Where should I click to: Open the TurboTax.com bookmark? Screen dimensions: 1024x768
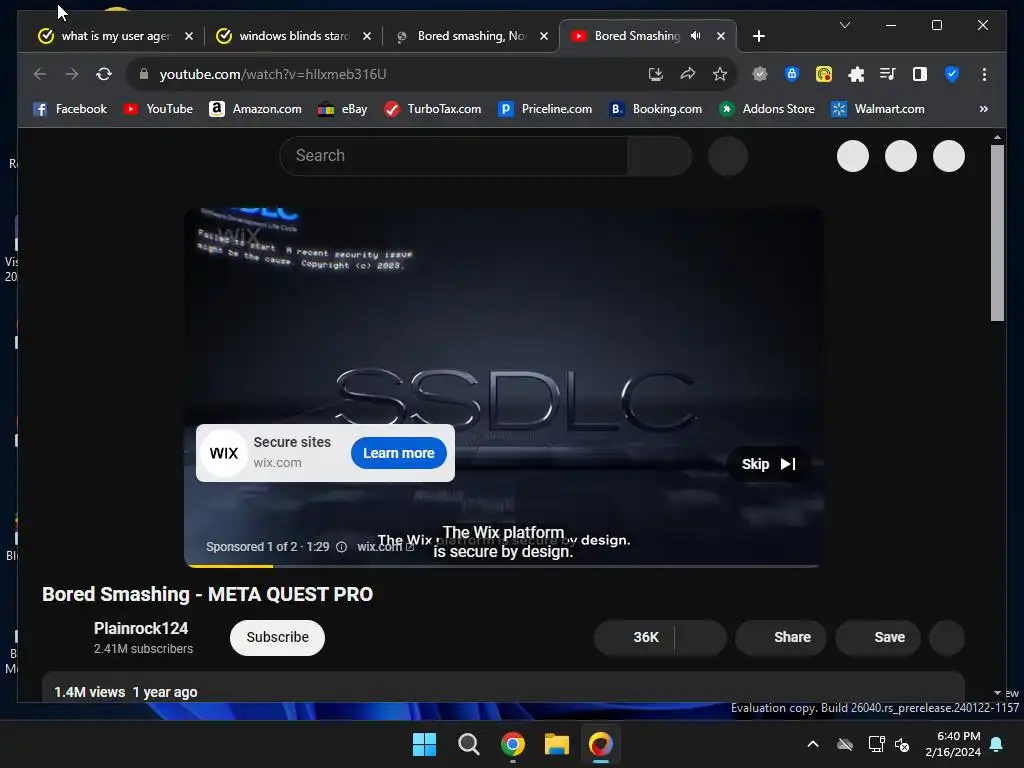[x=433, y=109]
